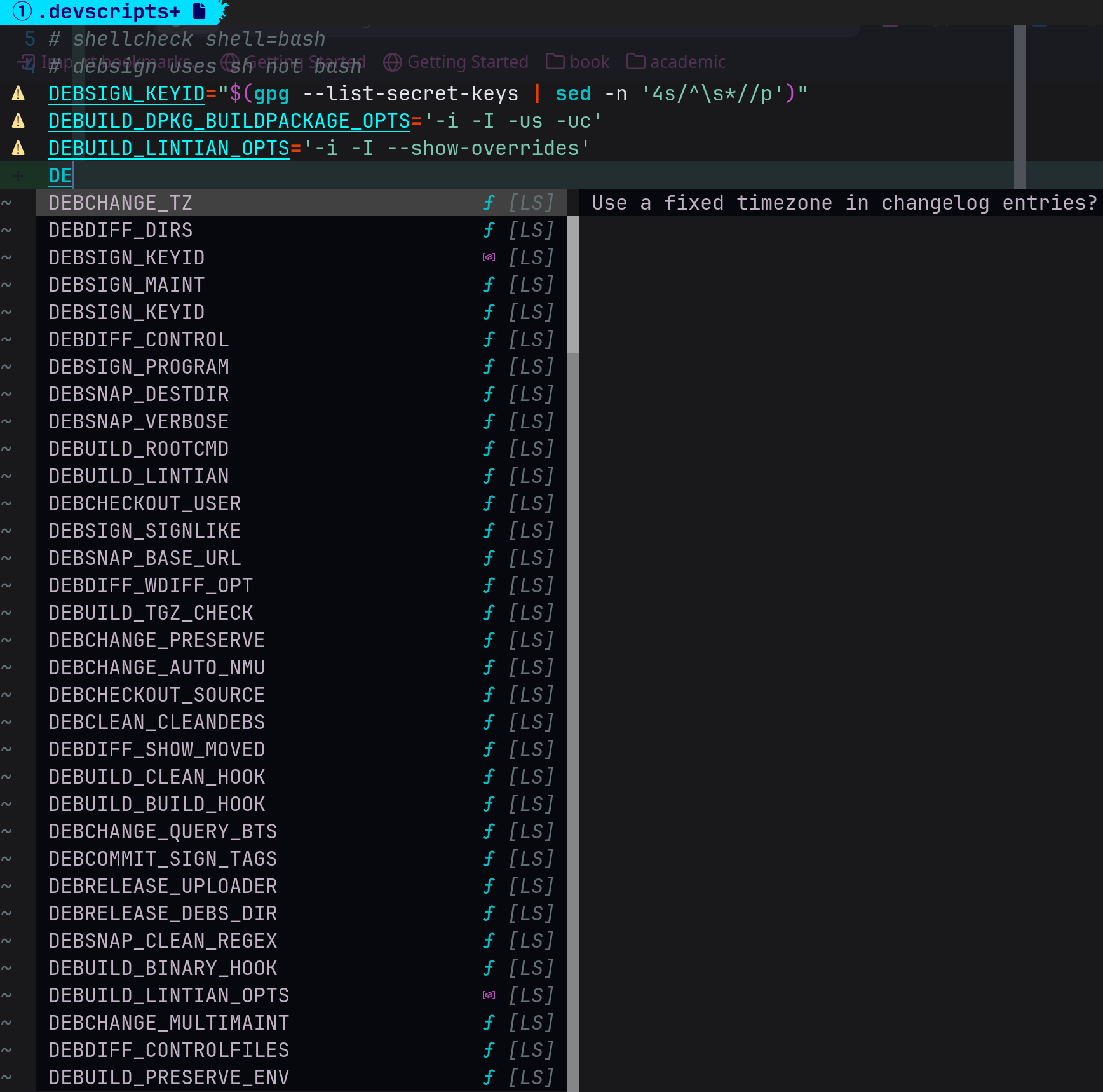Select DEBUILD_LINTIAN from the suggestions
This screenshot has height=1092, width=1103.
(302, 476)
